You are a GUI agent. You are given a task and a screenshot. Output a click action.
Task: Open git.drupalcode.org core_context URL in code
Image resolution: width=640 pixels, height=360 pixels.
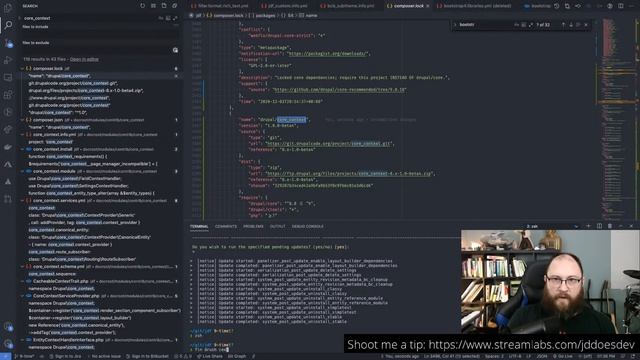[x=329, y=143]
